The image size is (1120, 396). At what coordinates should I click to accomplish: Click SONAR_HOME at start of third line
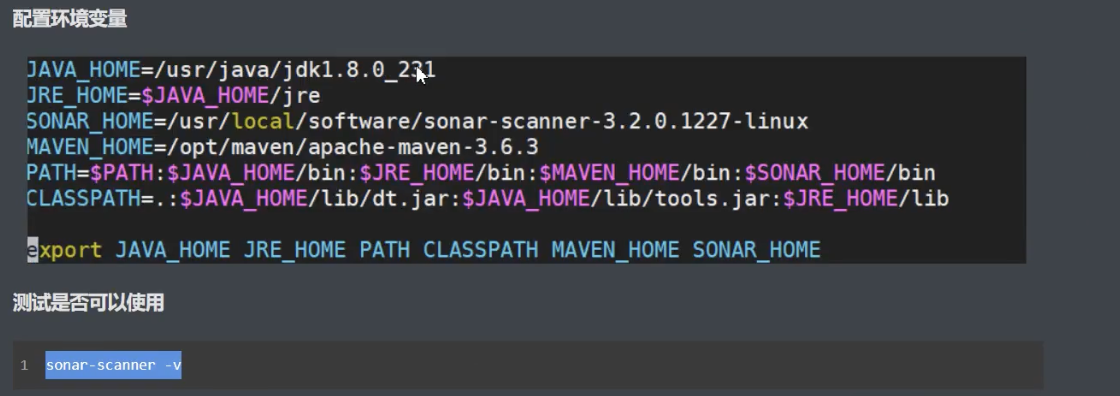coord(90,122)
